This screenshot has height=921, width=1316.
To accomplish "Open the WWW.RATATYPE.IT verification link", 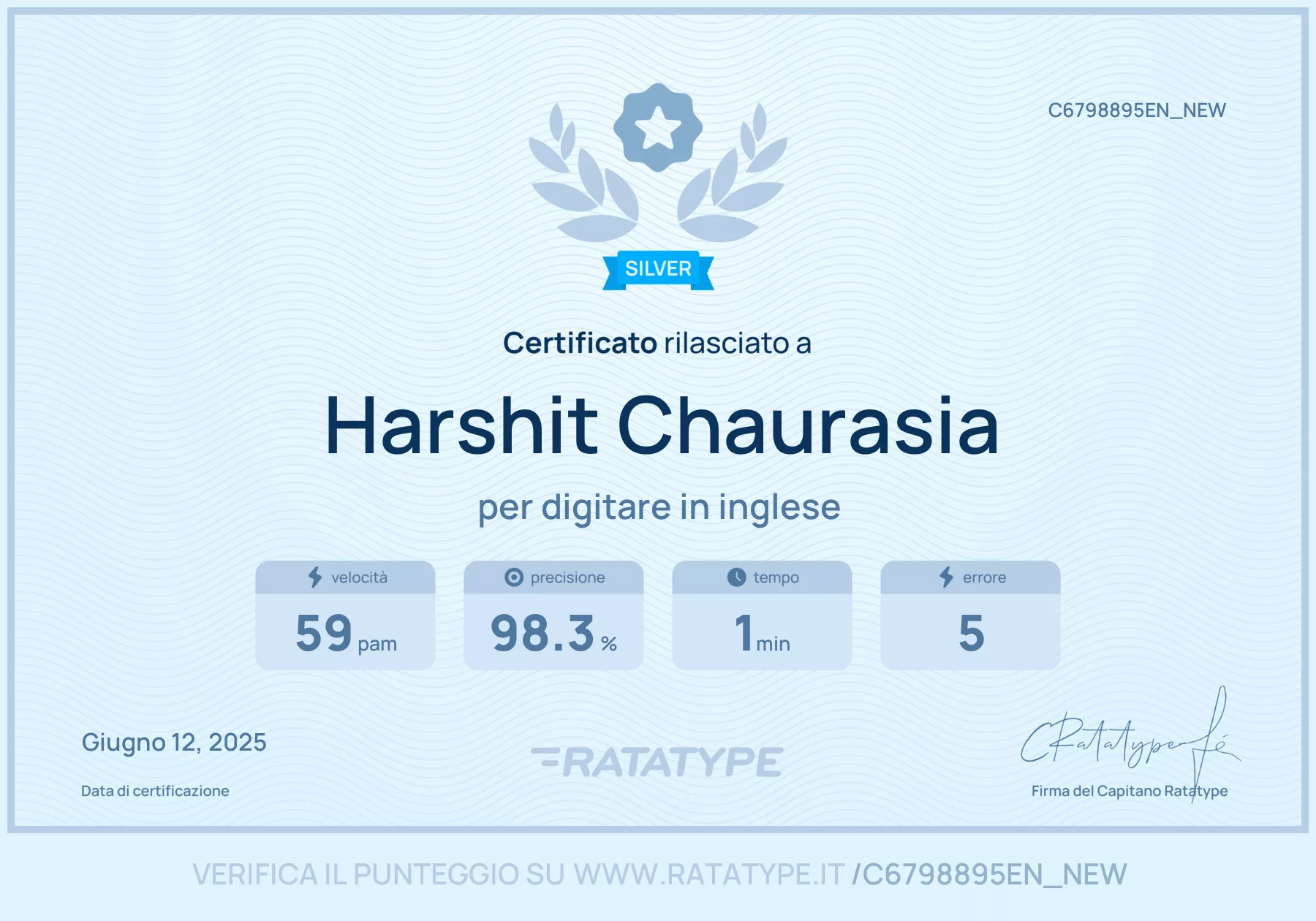I will point(709,874).
